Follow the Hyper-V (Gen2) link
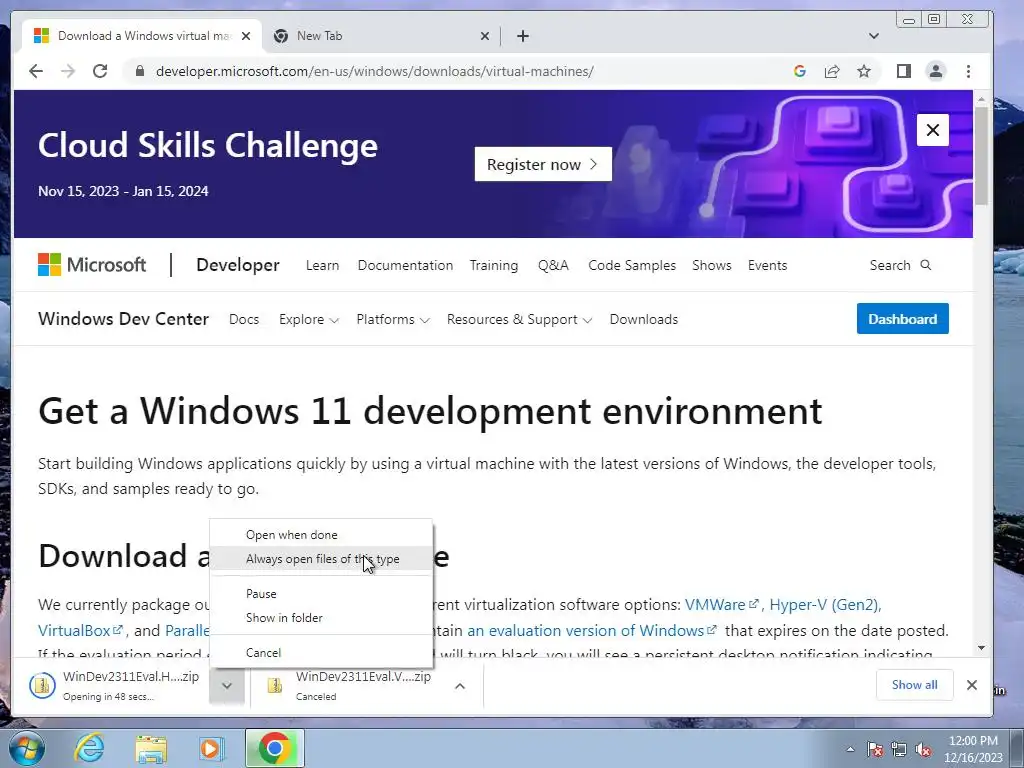This screenshot has height=768, width=1024. 825,605
